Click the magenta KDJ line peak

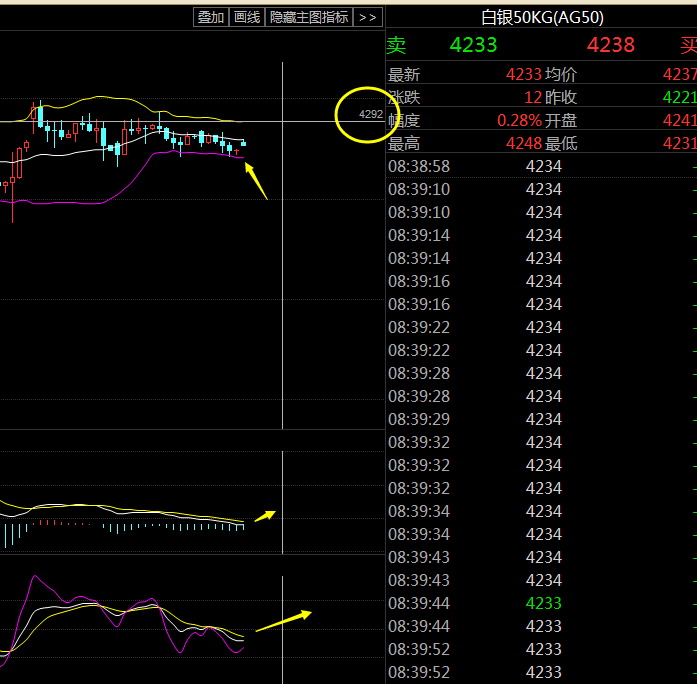pyautogui.click(x=36, y=577)
